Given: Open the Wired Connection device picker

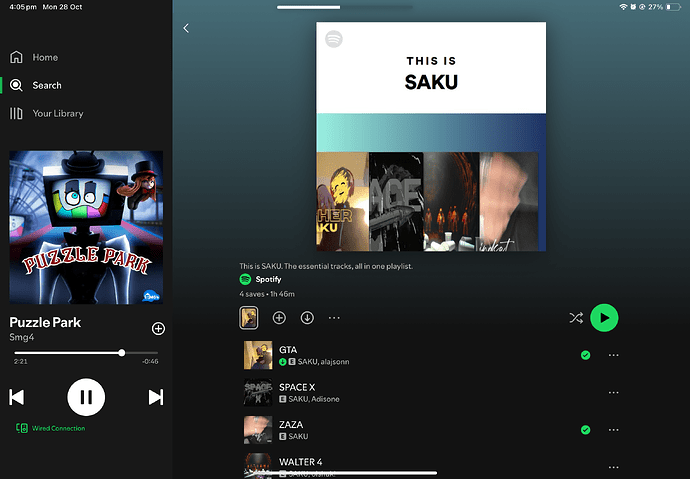Looking at the screenshot, I should (51, 428).
